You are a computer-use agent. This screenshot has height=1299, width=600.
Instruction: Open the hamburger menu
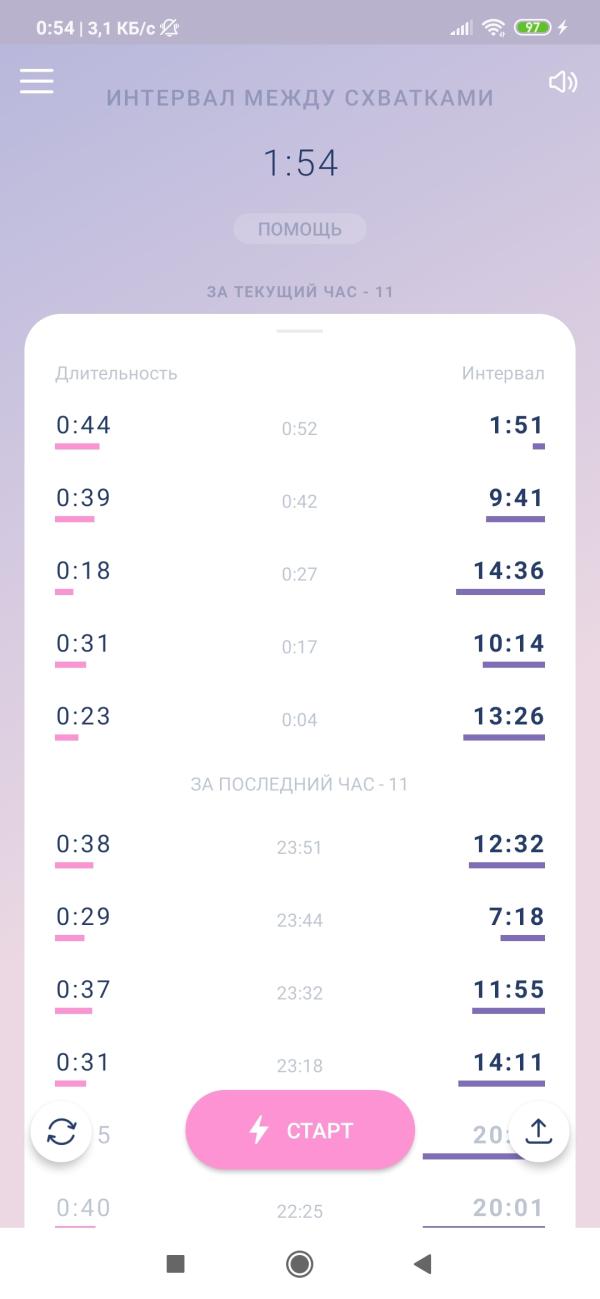click(37, 81)
